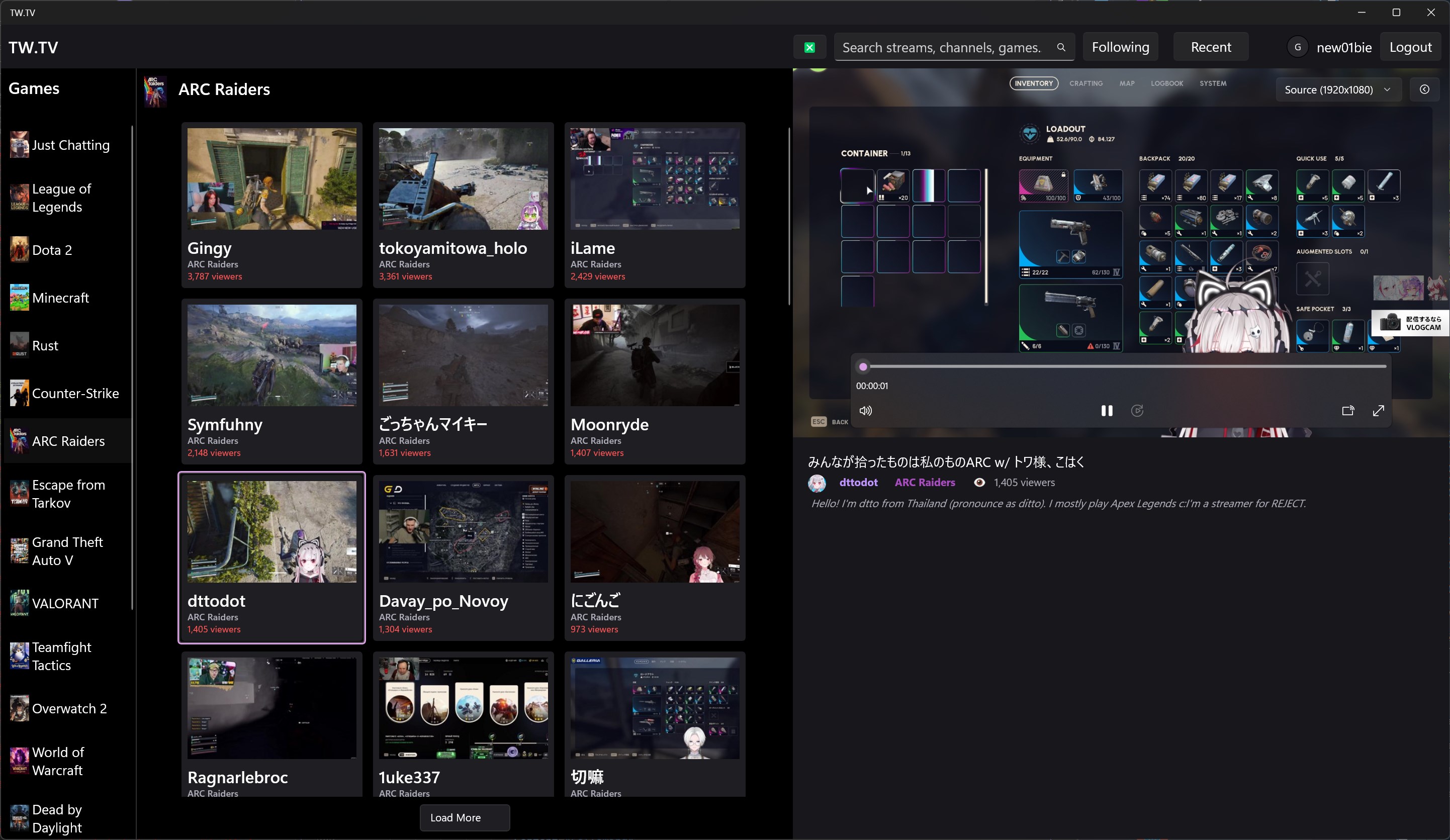Open tokoyamitowa_holo's stream thumbnail
This screenshot has width=1450, height=840.
[x=463, y=179]
